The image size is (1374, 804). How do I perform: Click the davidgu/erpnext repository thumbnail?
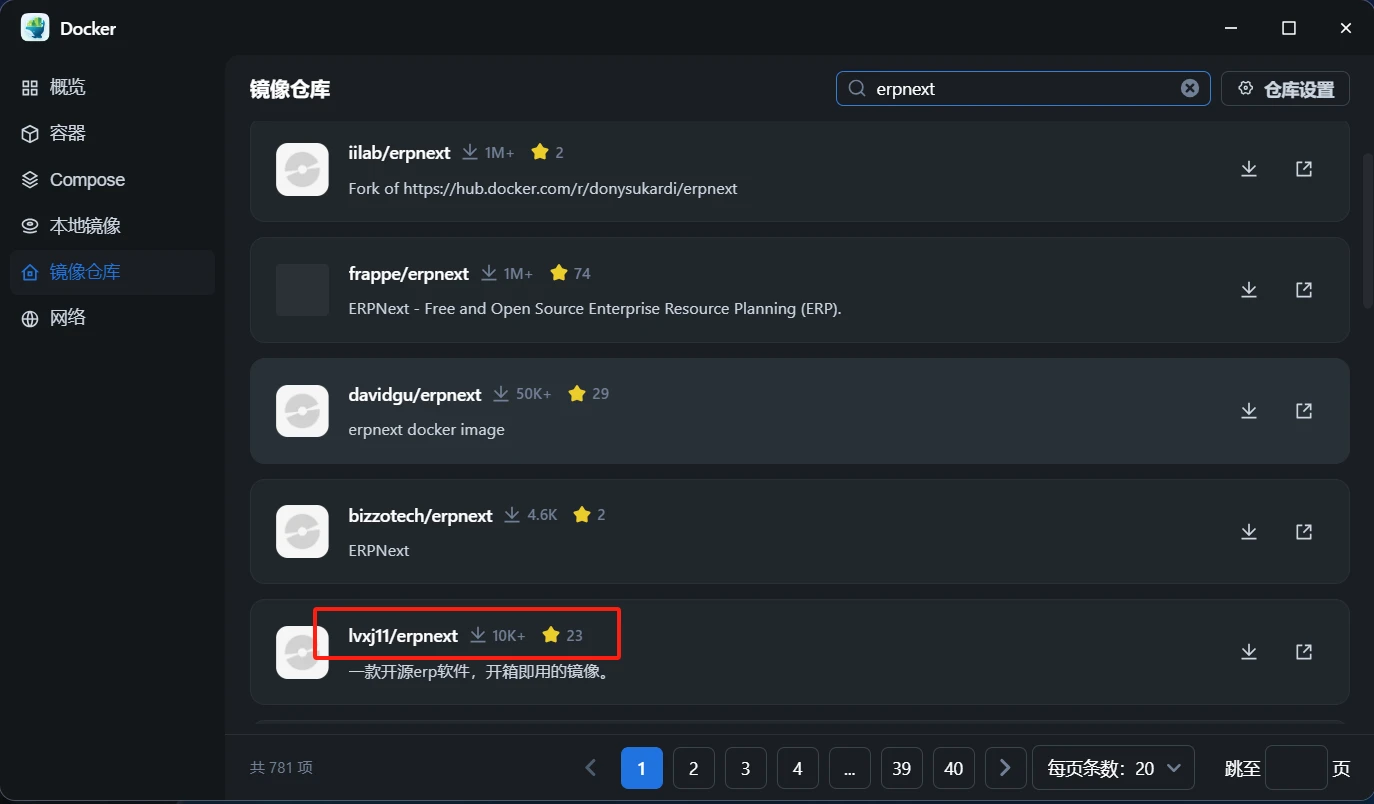click(302, 411)
